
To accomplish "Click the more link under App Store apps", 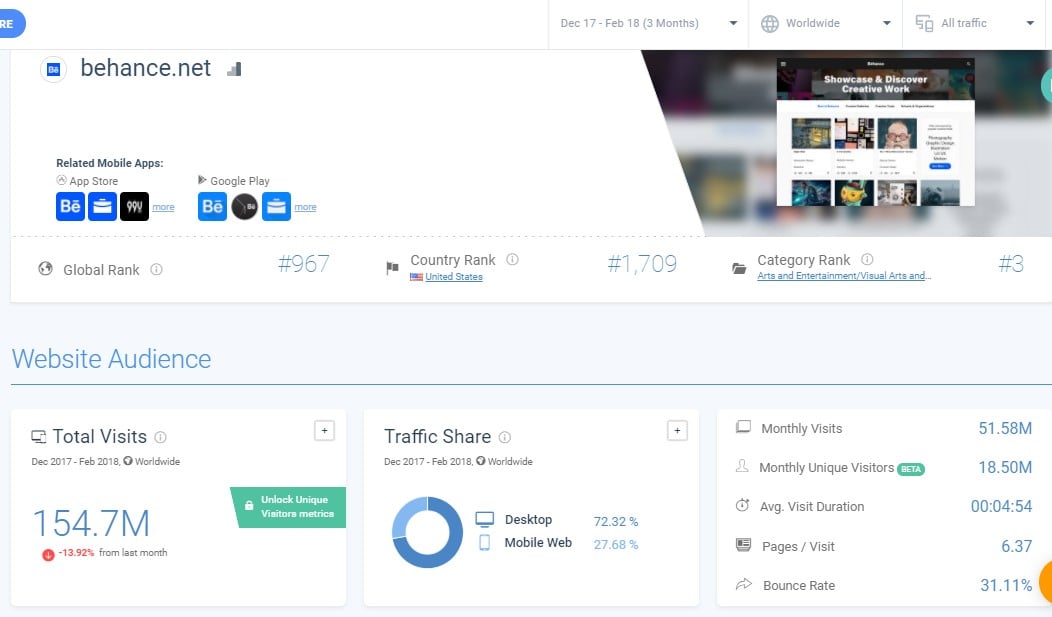I will tap(163, 208).
